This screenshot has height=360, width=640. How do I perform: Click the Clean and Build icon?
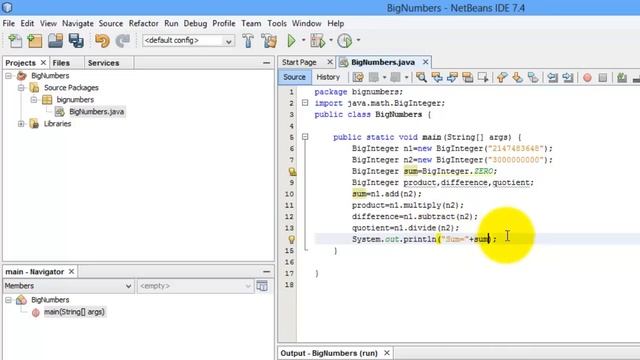coord(269,40)
